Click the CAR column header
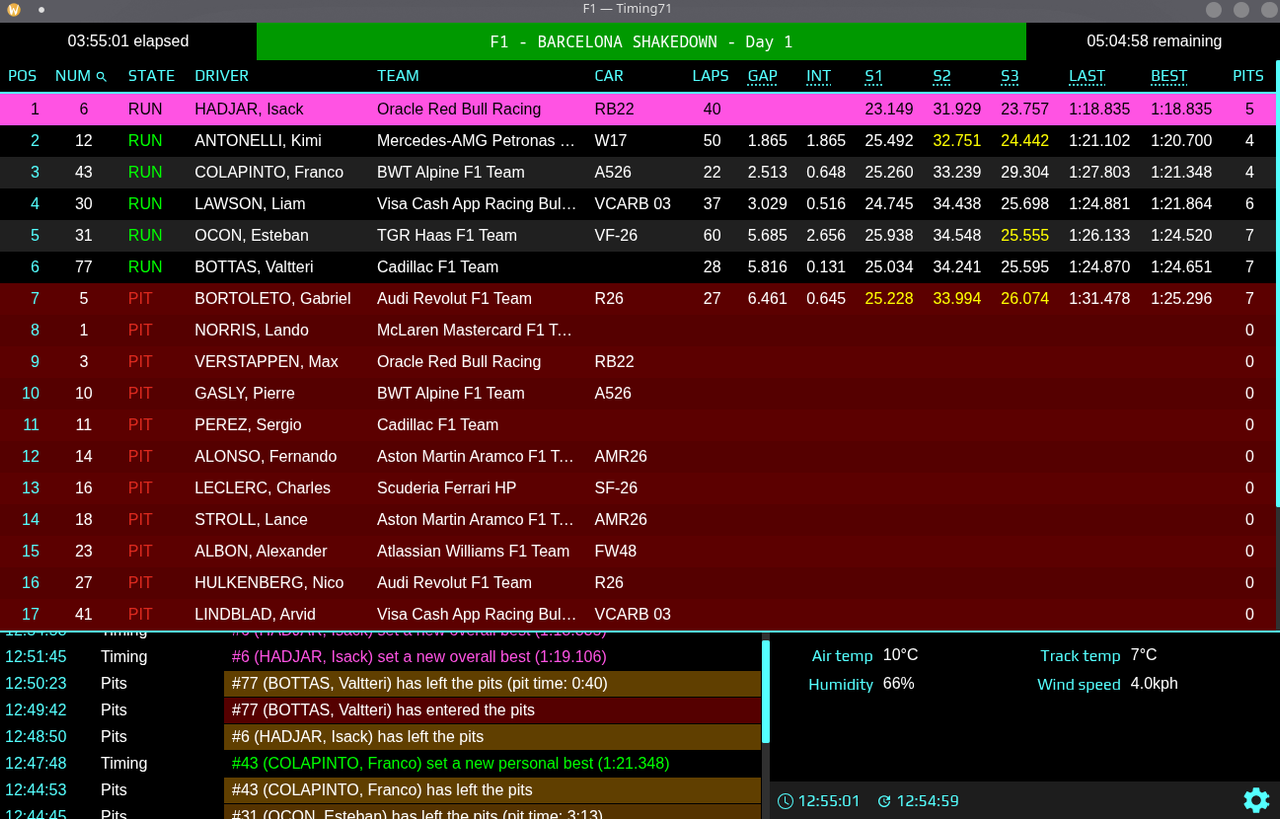 [x=609, y=76]
